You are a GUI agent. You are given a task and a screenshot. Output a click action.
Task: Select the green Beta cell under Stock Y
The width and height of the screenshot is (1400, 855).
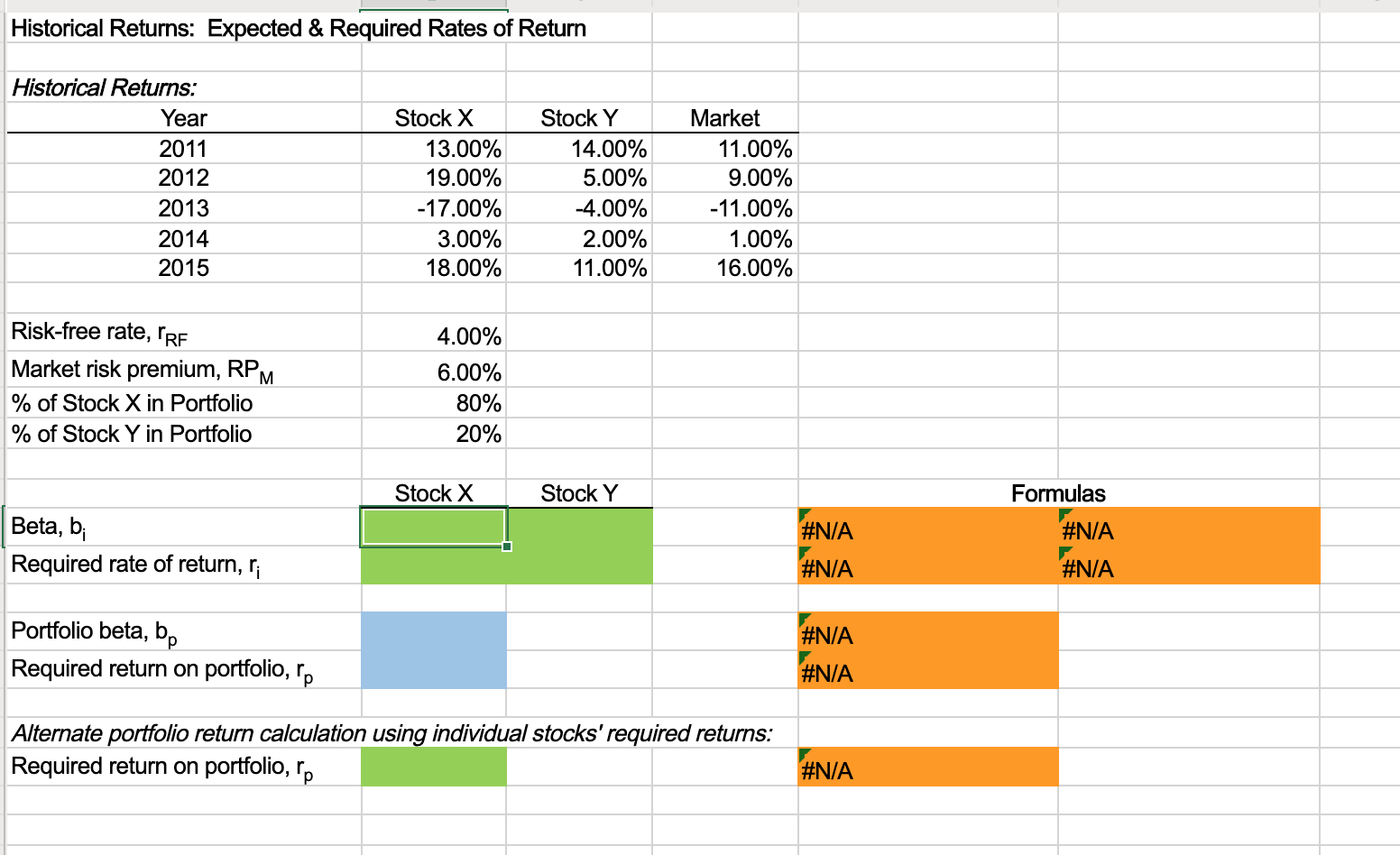pyautogui.click(x=577, y=526)
